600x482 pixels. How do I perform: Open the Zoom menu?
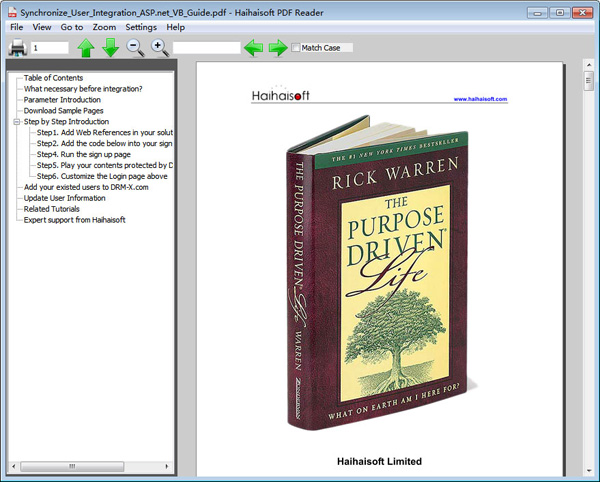coord(104,27)
